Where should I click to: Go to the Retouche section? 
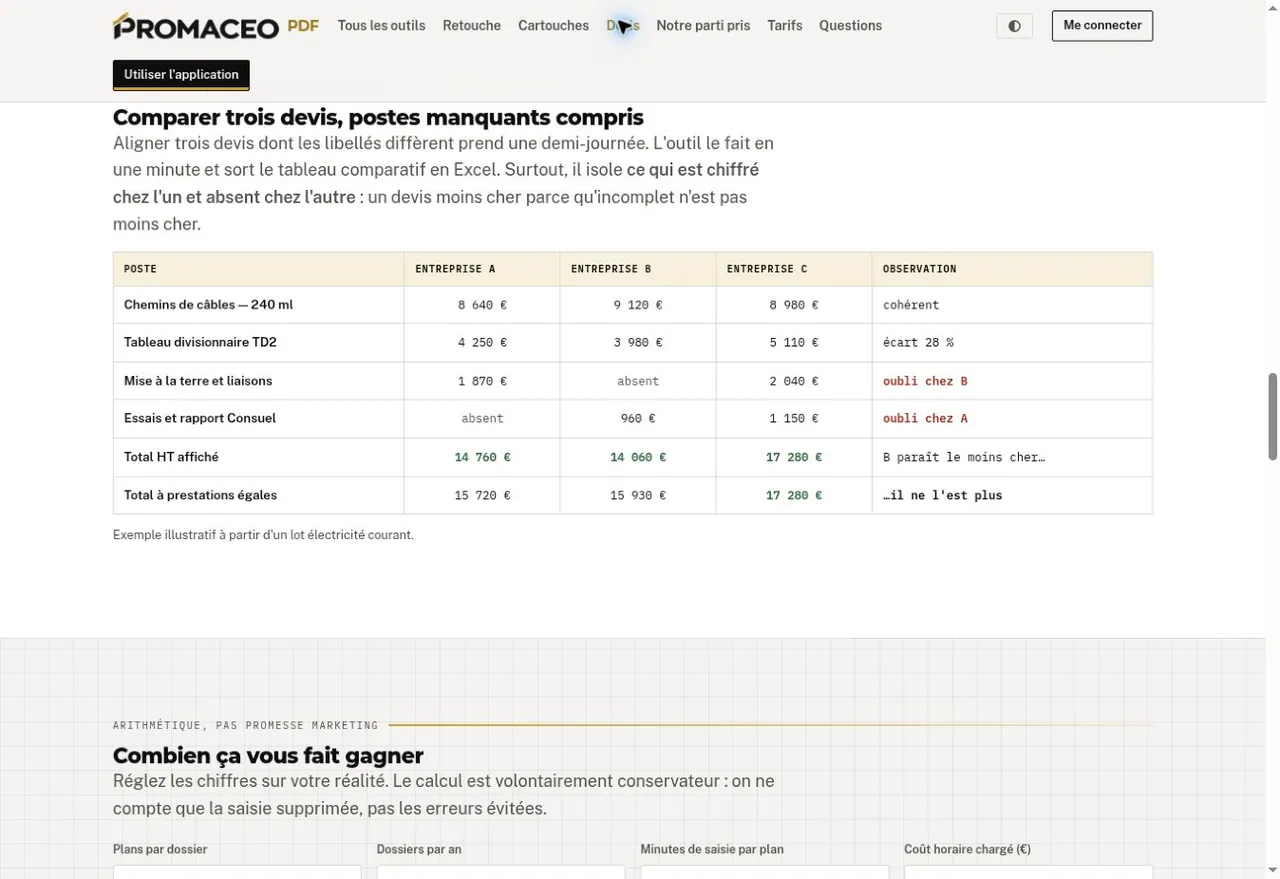(471, 26)
